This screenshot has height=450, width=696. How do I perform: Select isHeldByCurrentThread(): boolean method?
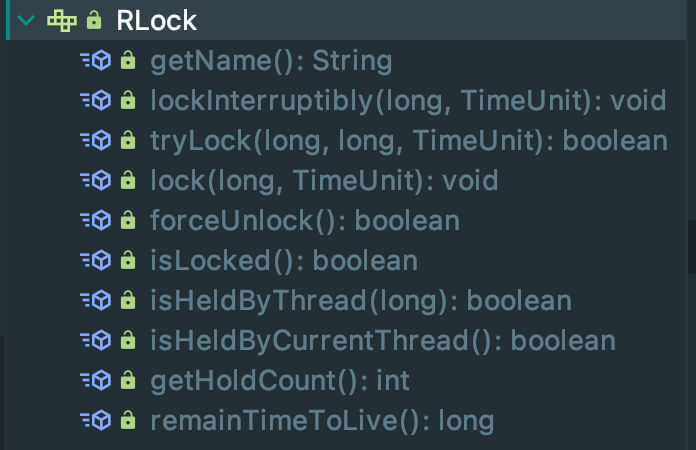pos(382,341)
